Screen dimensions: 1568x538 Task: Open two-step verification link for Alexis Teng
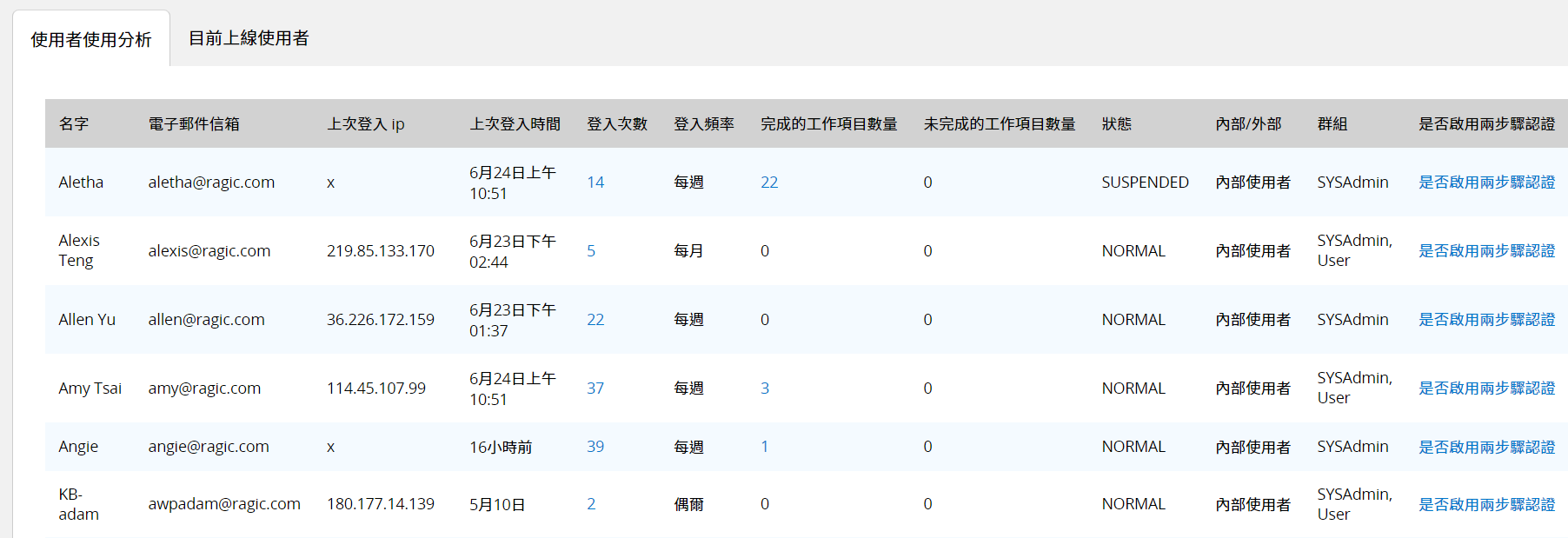pos(1486,251)
